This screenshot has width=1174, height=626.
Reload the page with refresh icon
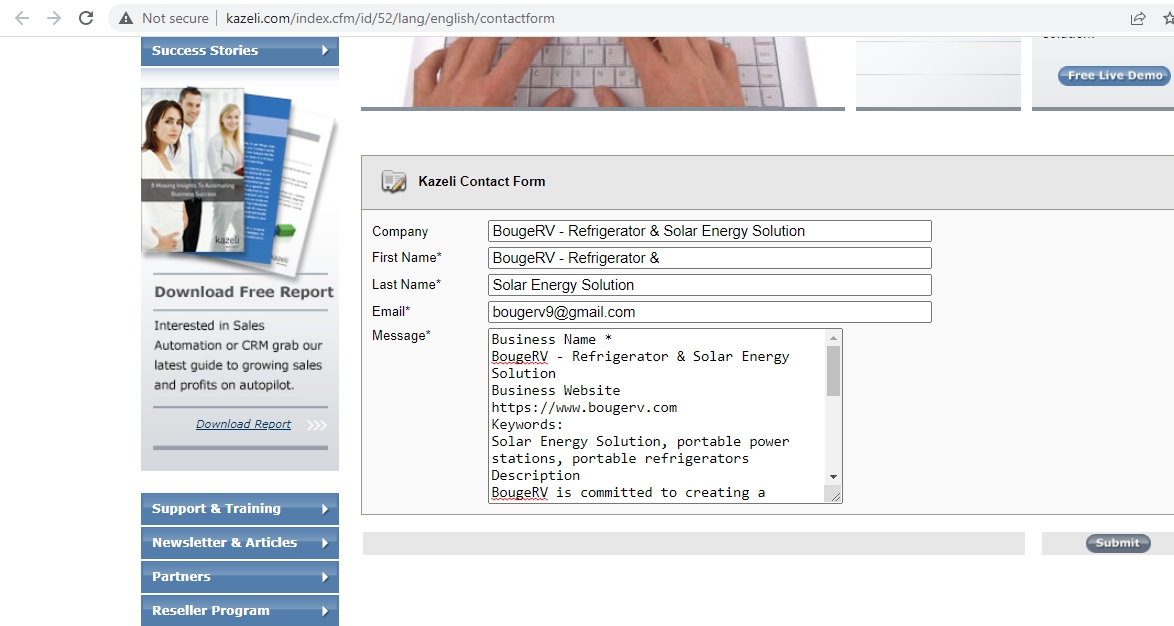click(86, 18)
